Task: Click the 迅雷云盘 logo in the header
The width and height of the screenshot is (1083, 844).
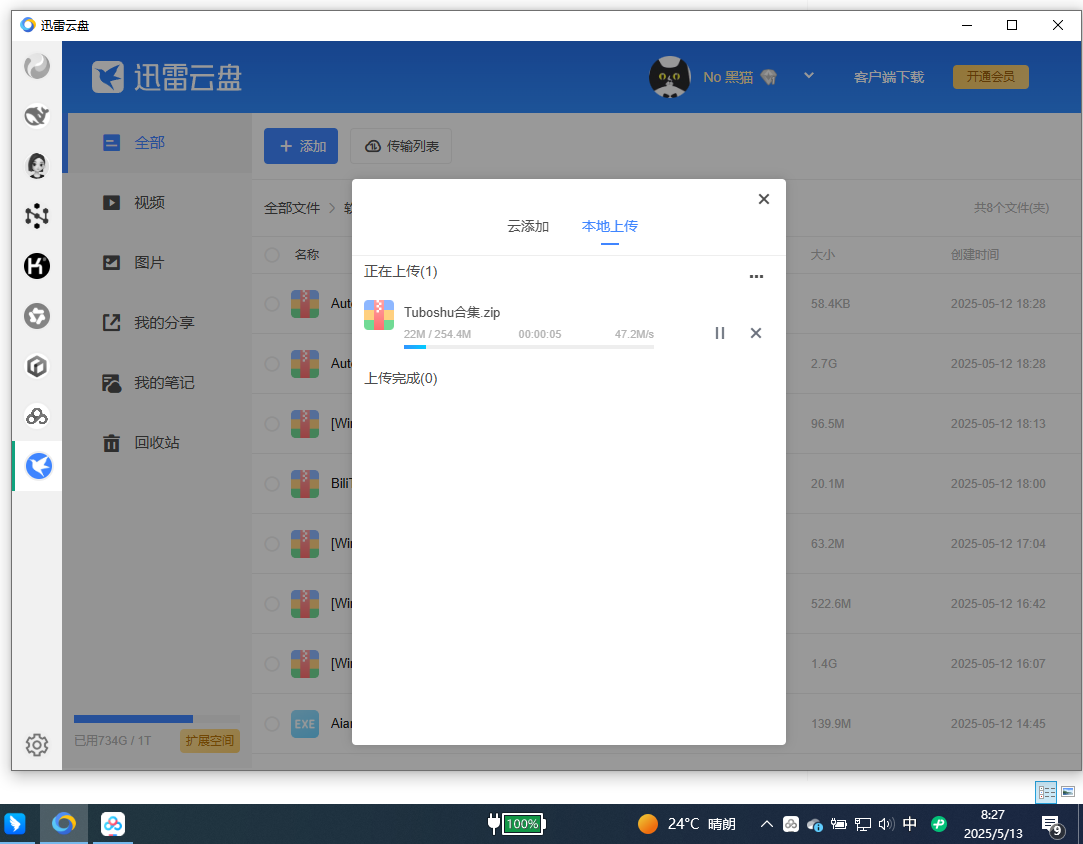Action: click(167, 77)
